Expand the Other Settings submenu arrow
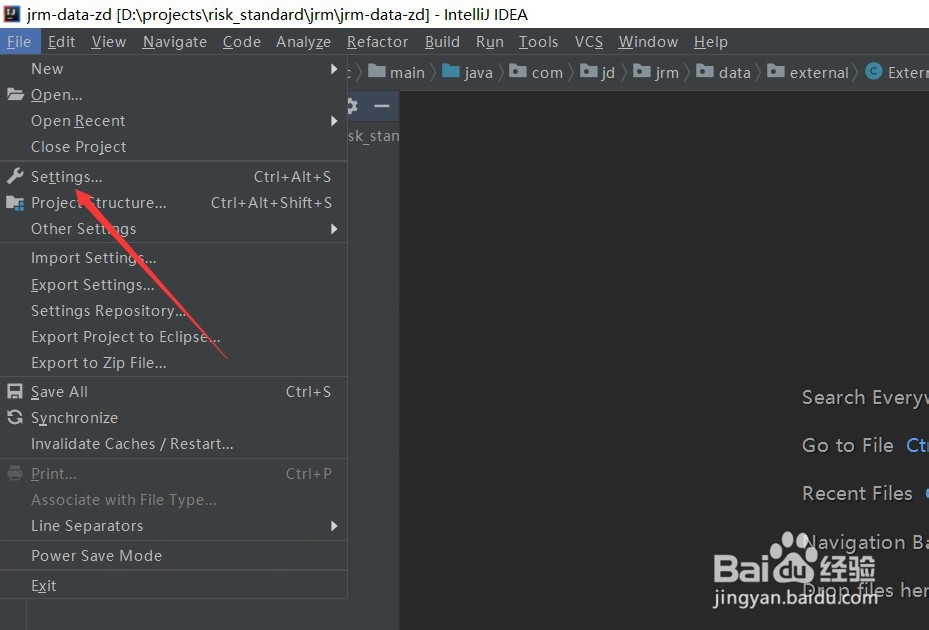The image size is (929, 630). coord(334,229)
